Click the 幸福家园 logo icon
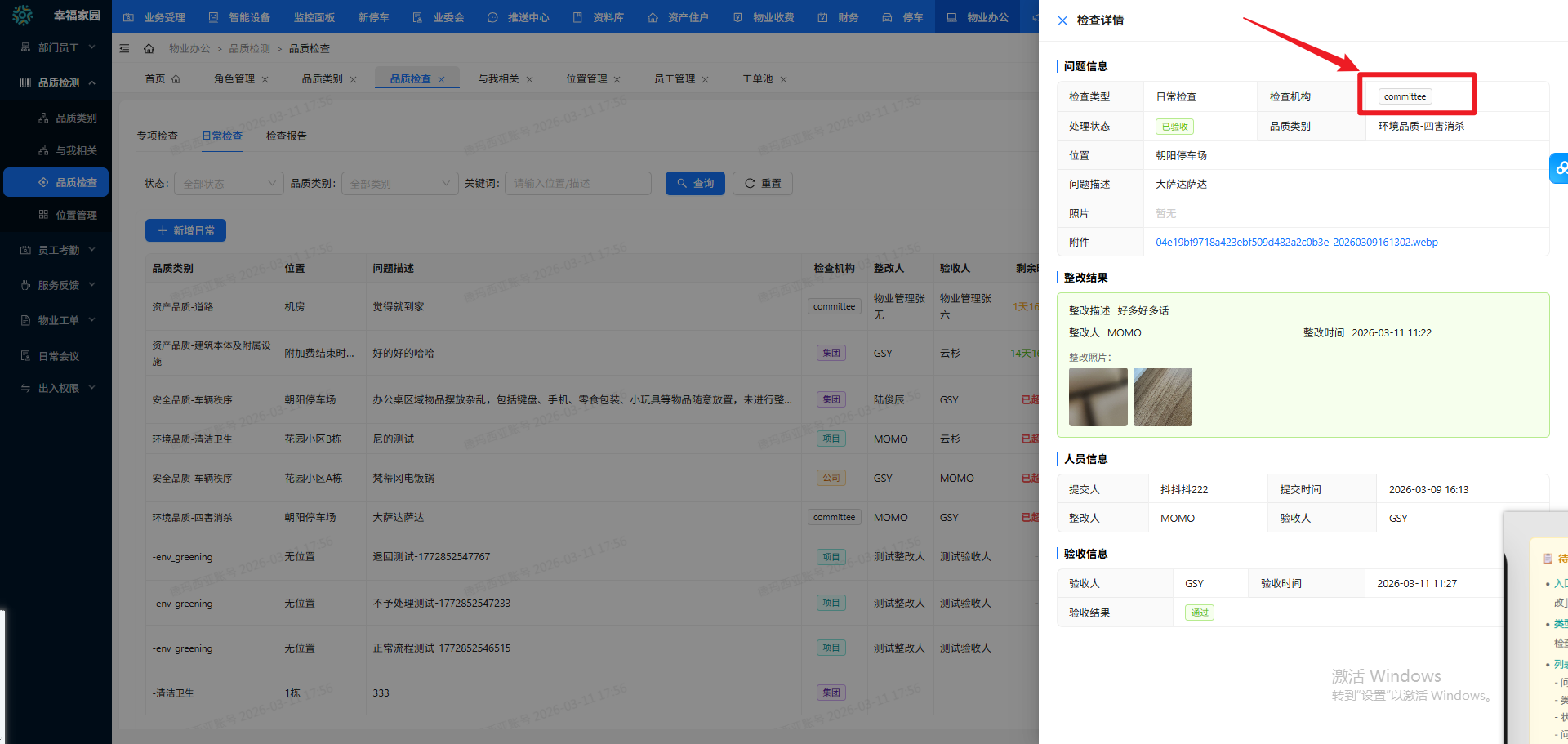Screen dimensions: 1568x744 23,16
